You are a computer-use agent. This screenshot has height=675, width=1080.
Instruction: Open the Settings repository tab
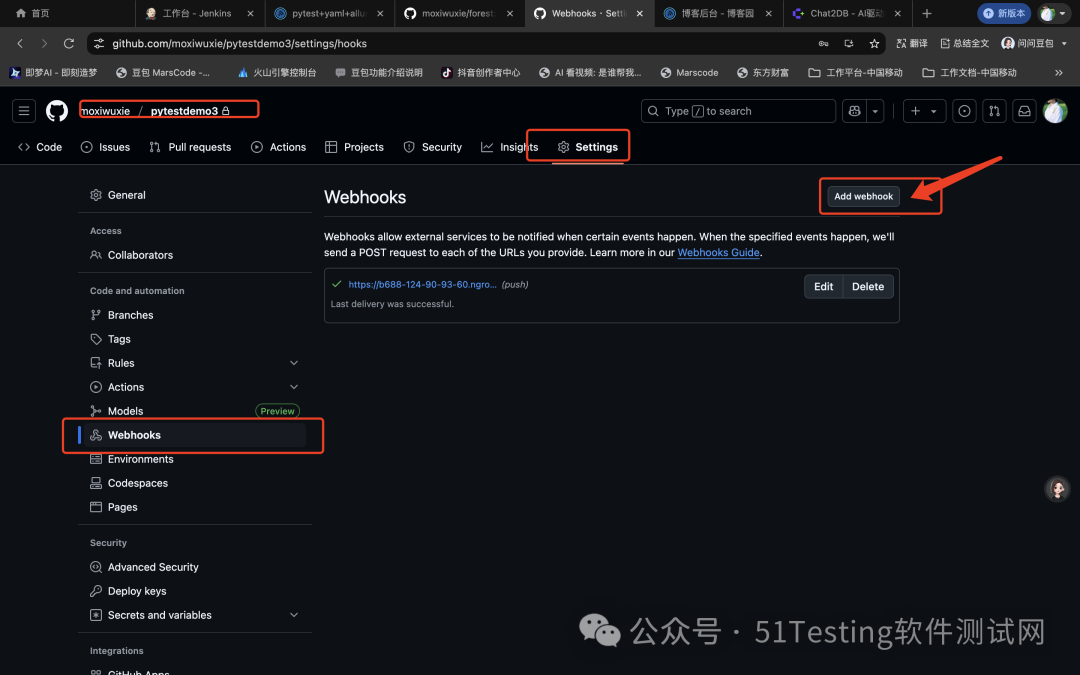click(588, 147)
